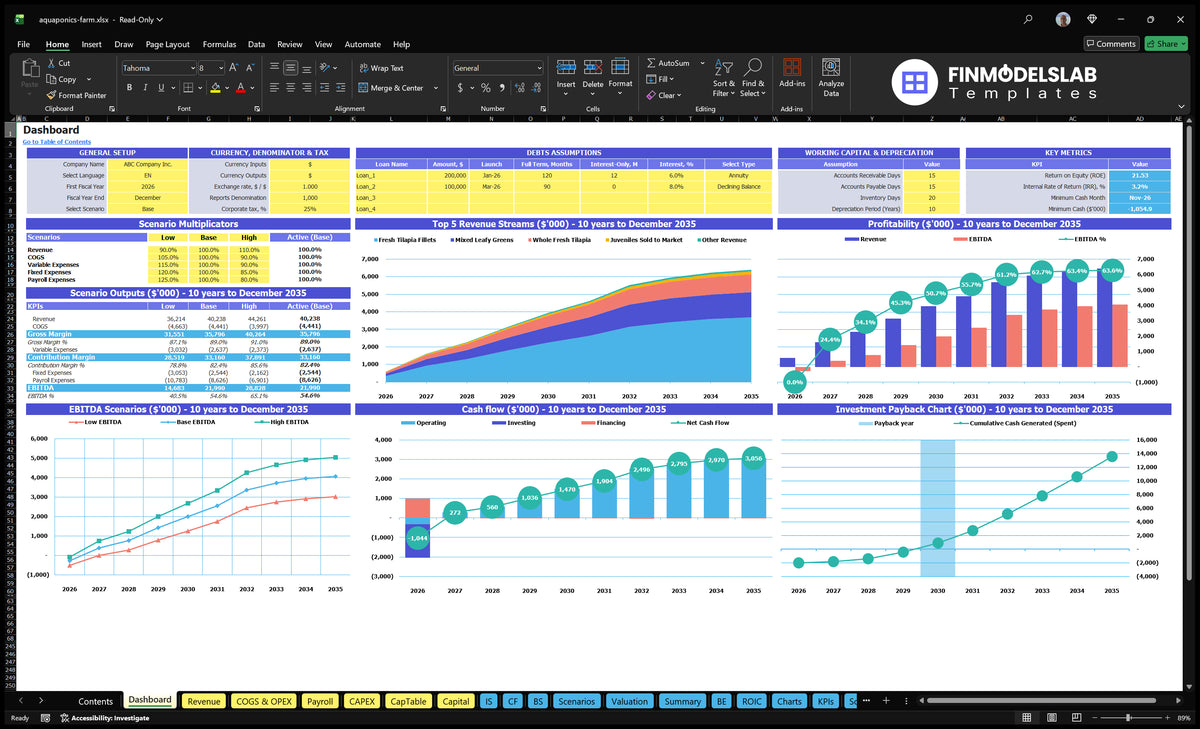Image resolution: width=1200 pixels, height=729 pixels.
Task: Click Accessibility: Investigate in status bar
Action: [x=104, y=718]
